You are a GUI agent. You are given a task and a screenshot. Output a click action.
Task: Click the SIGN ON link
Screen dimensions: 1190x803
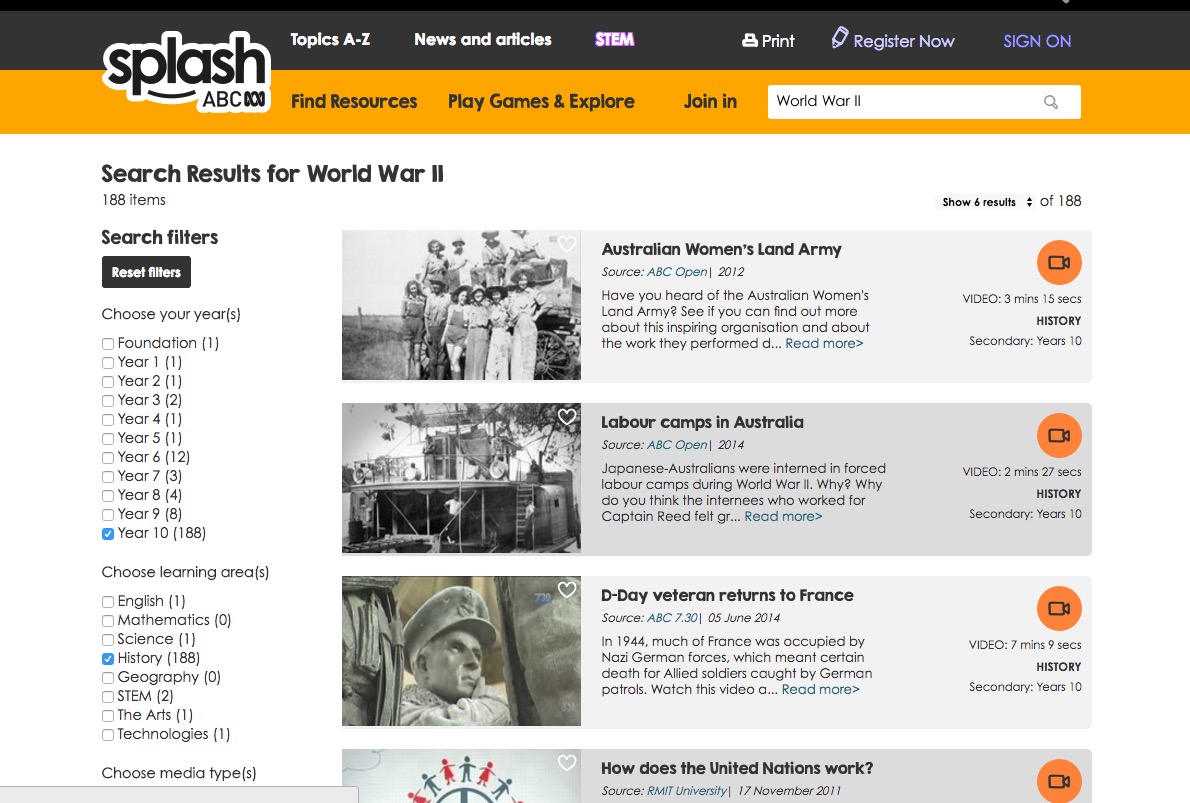pyautogui.click(x=1037, y=41)
